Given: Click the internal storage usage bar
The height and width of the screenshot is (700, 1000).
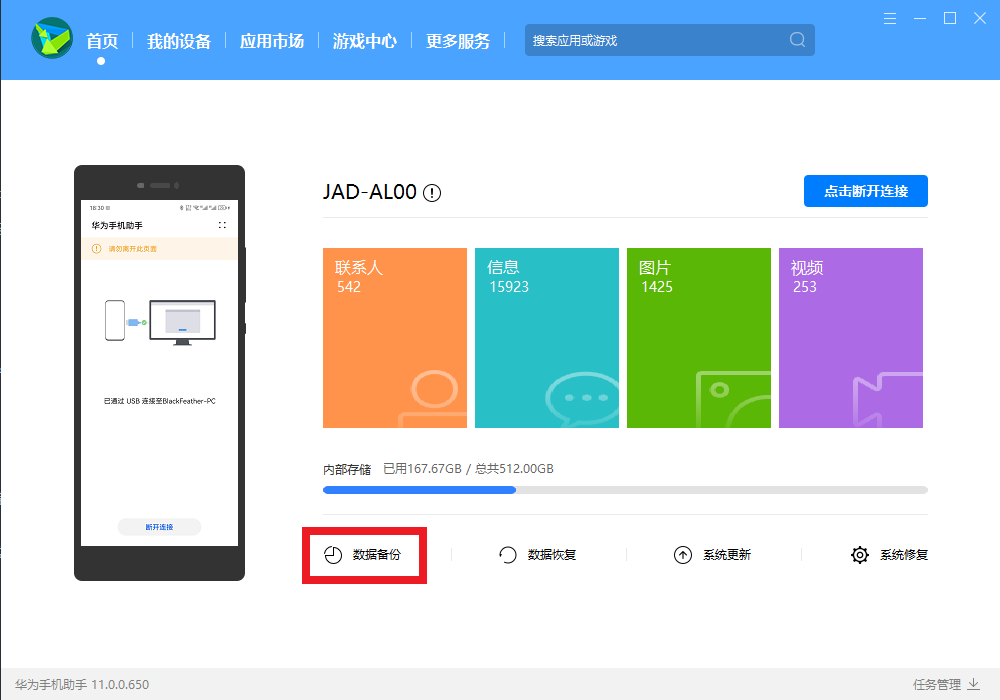Looking at the screenshot, I should pos(625,490).
